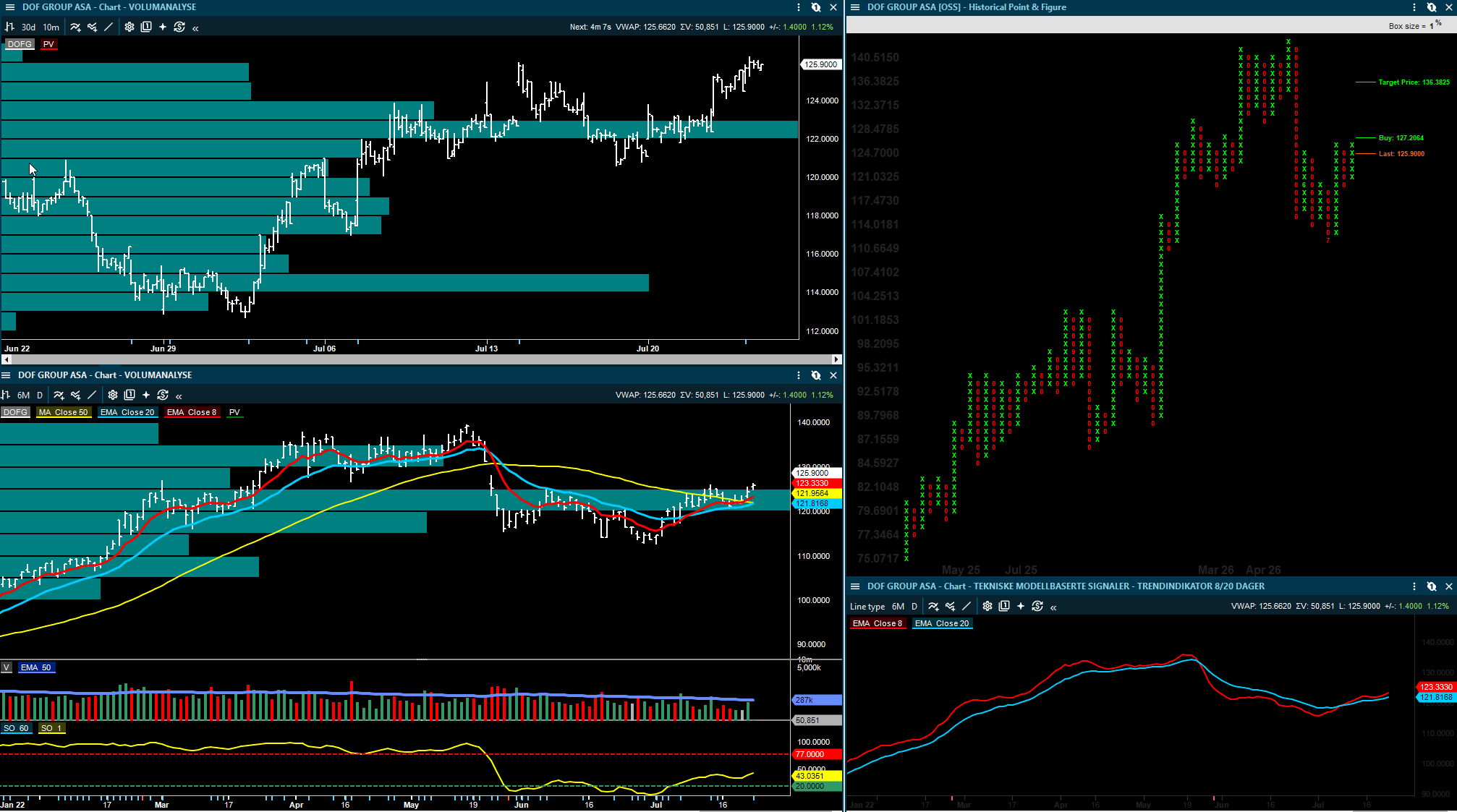
Task: Open options menu of Point & Figure panel
Action: pyautogui.click(x=1414, y=7)
